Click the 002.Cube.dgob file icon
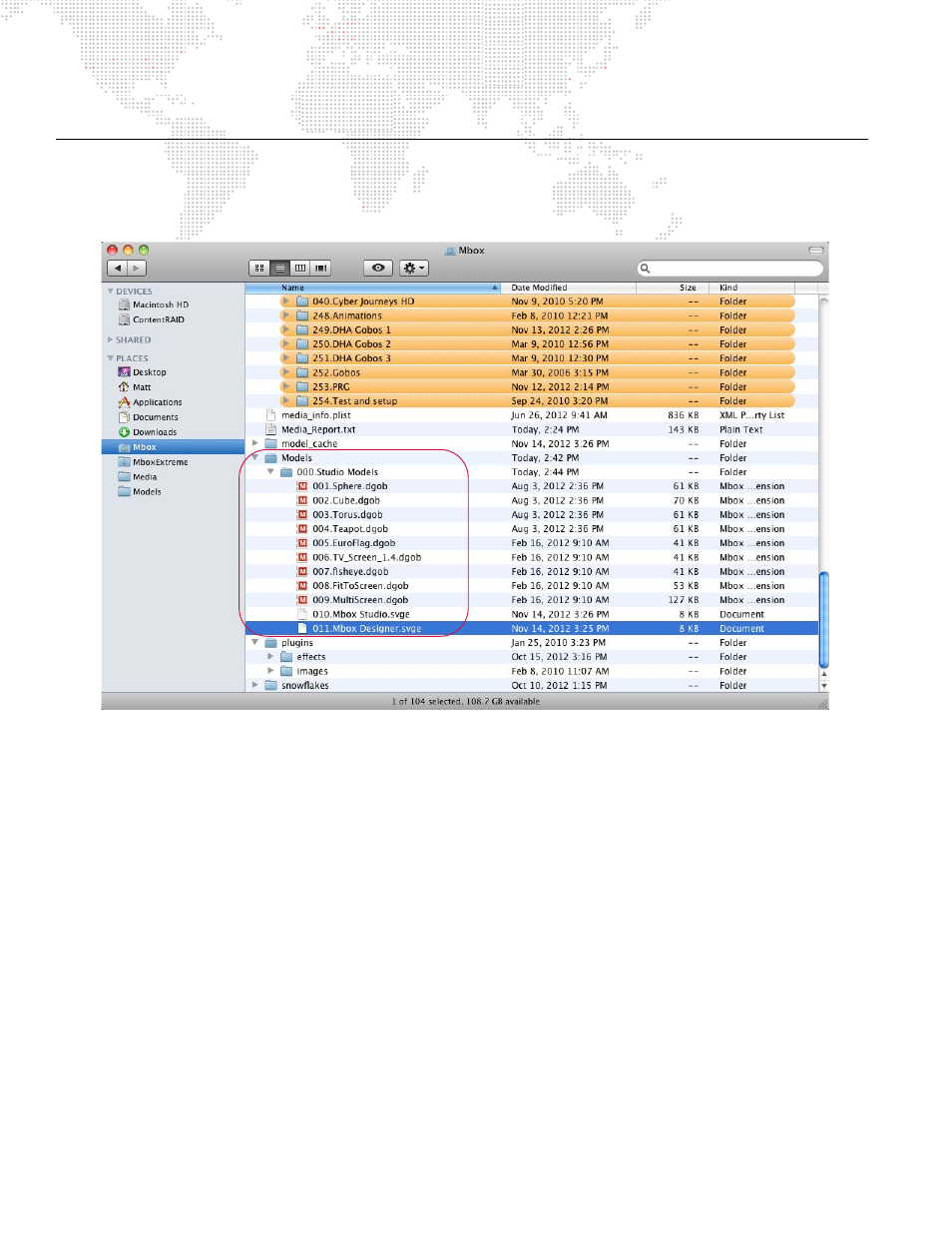The height and width of the screenshot is (1233, 952). click(302, 501)
